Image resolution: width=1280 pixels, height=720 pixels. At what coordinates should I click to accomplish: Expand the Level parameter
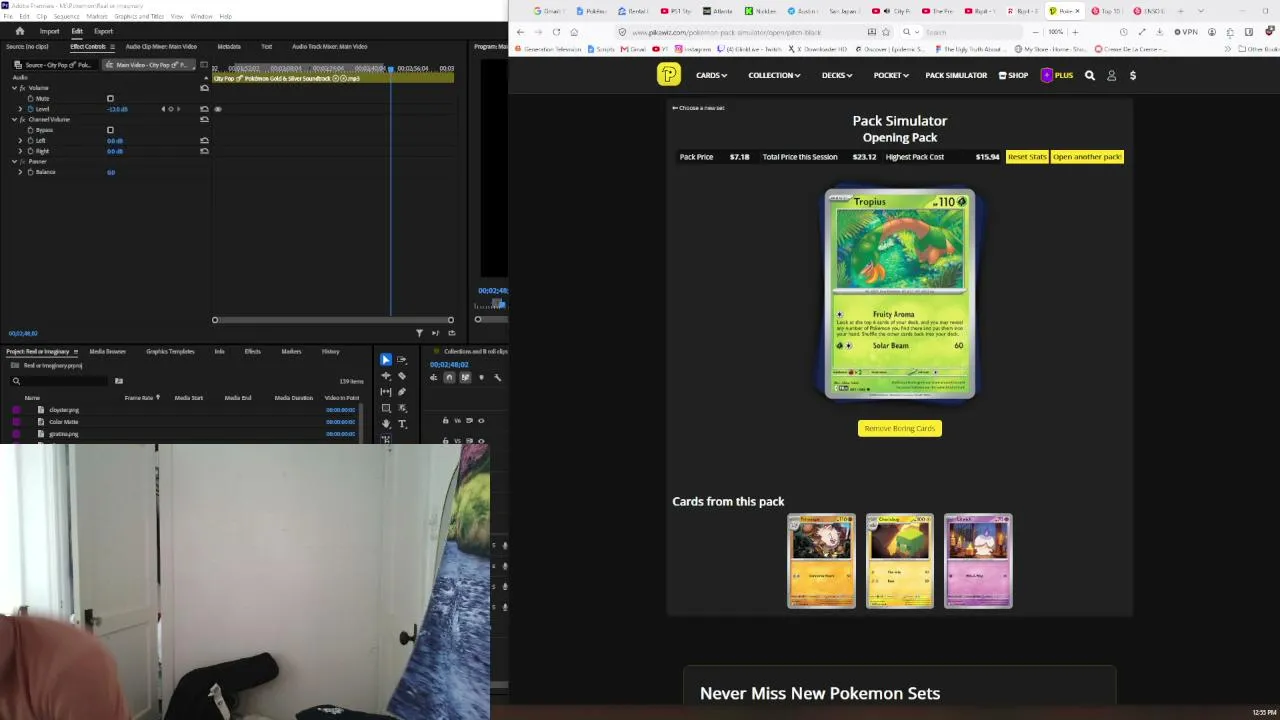[x=20, y=109]
